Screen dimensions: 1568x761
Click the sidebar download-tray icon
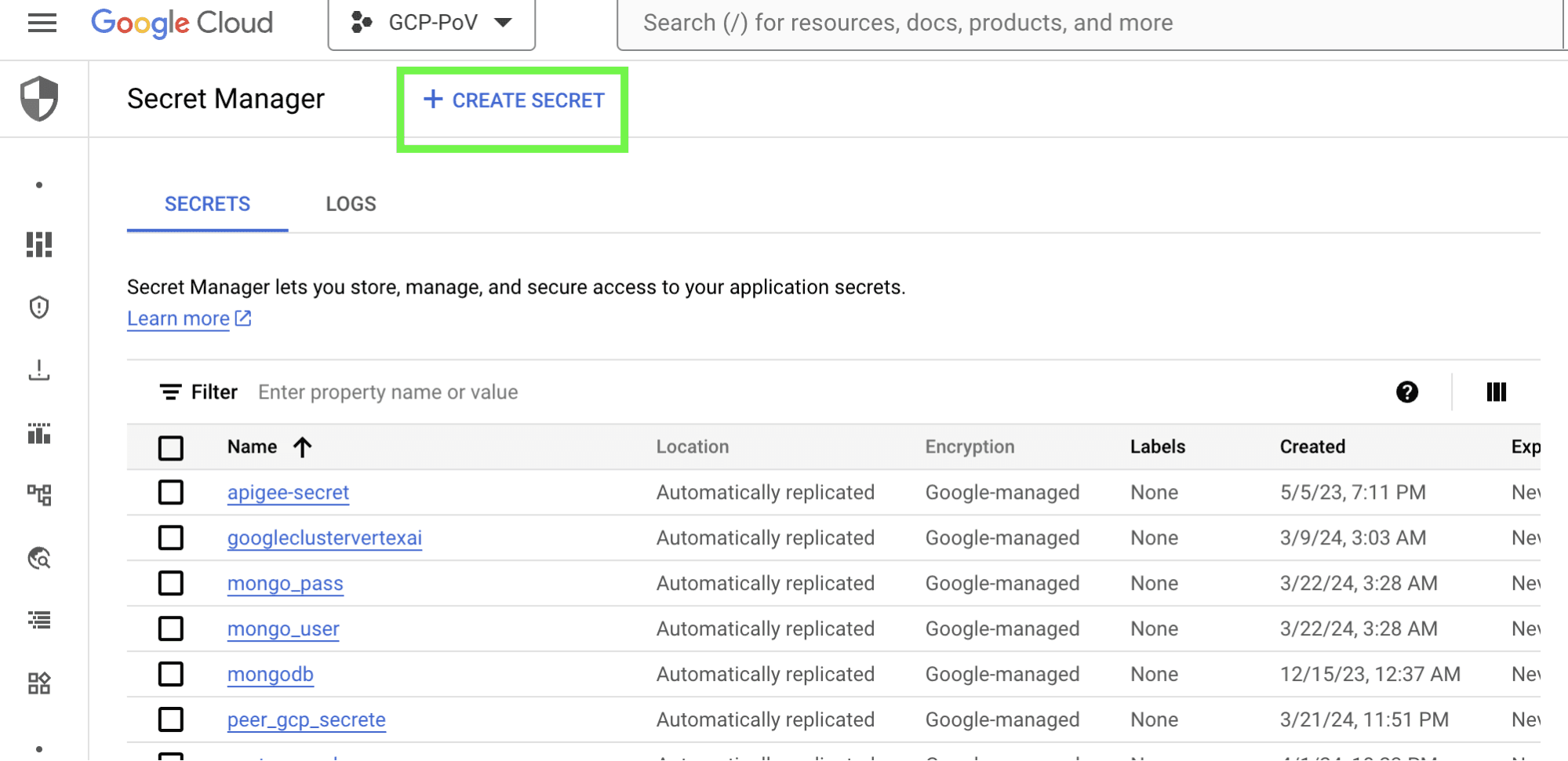pos(39,370)
